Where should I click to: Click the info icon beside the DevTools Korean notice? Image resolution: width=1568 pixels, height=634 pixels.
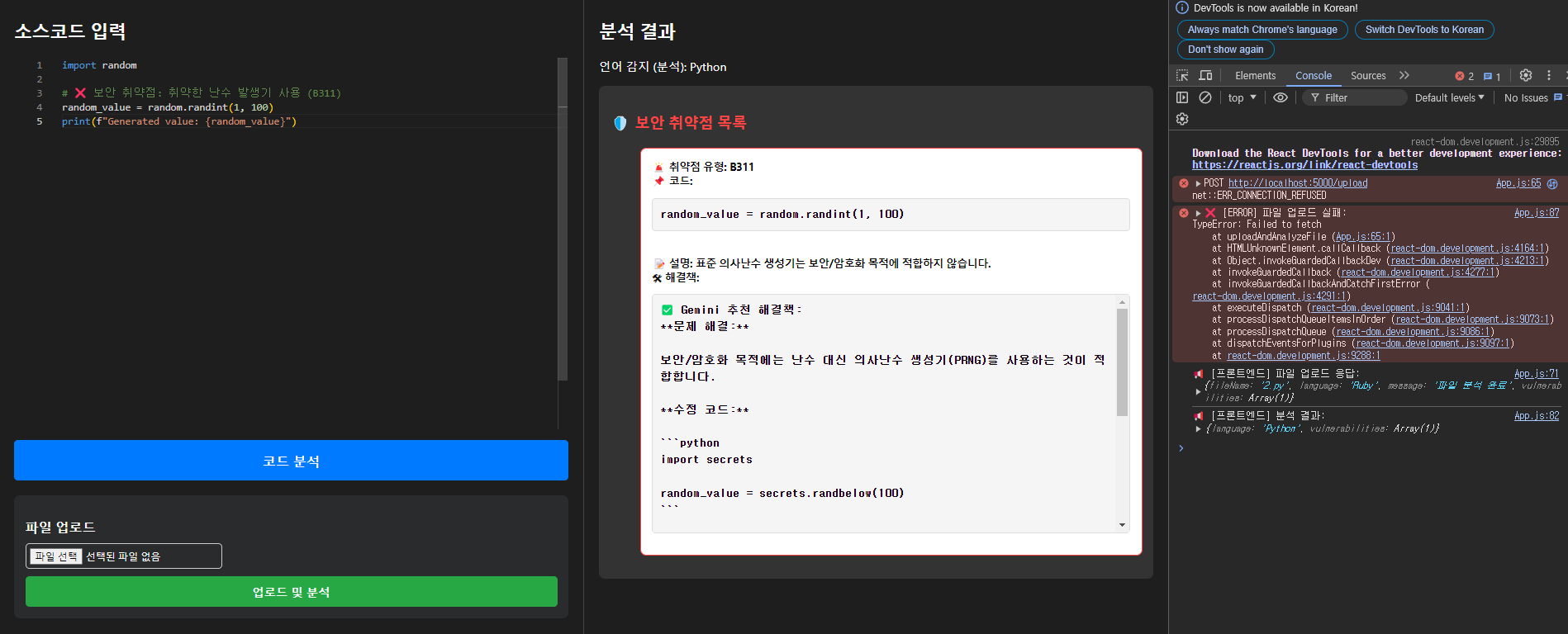point(1182,7)
